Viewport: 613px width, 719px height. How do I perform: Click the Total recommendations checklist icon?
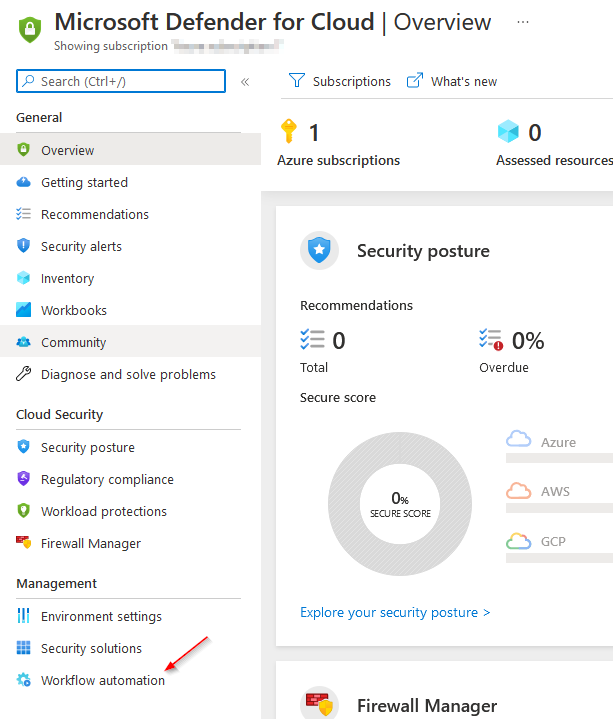tap(312, 340)
